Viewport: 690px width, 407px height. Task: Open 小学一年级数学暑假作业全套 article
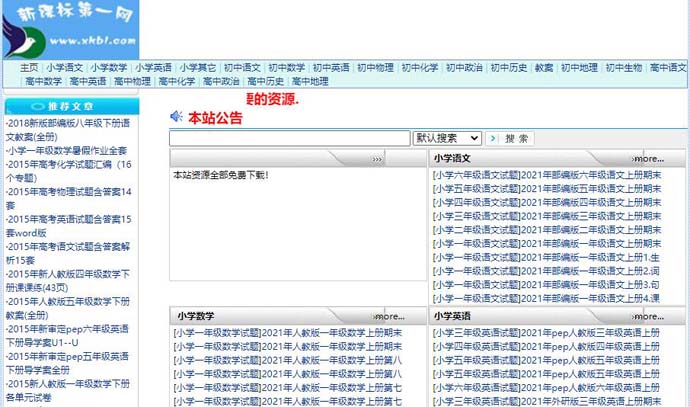coord(66,150)
